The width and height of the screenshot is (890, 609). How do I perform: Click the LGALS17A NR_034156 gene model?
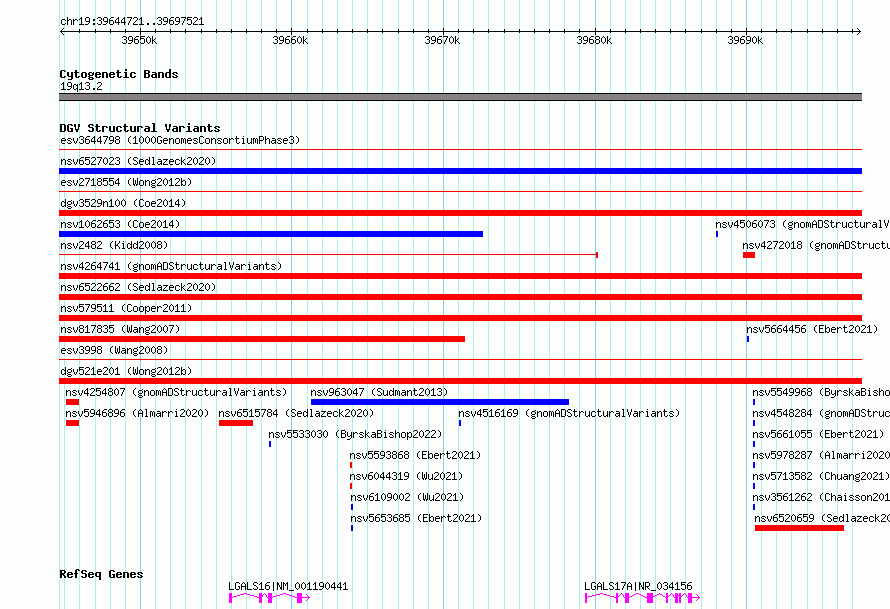pos(642,598)
